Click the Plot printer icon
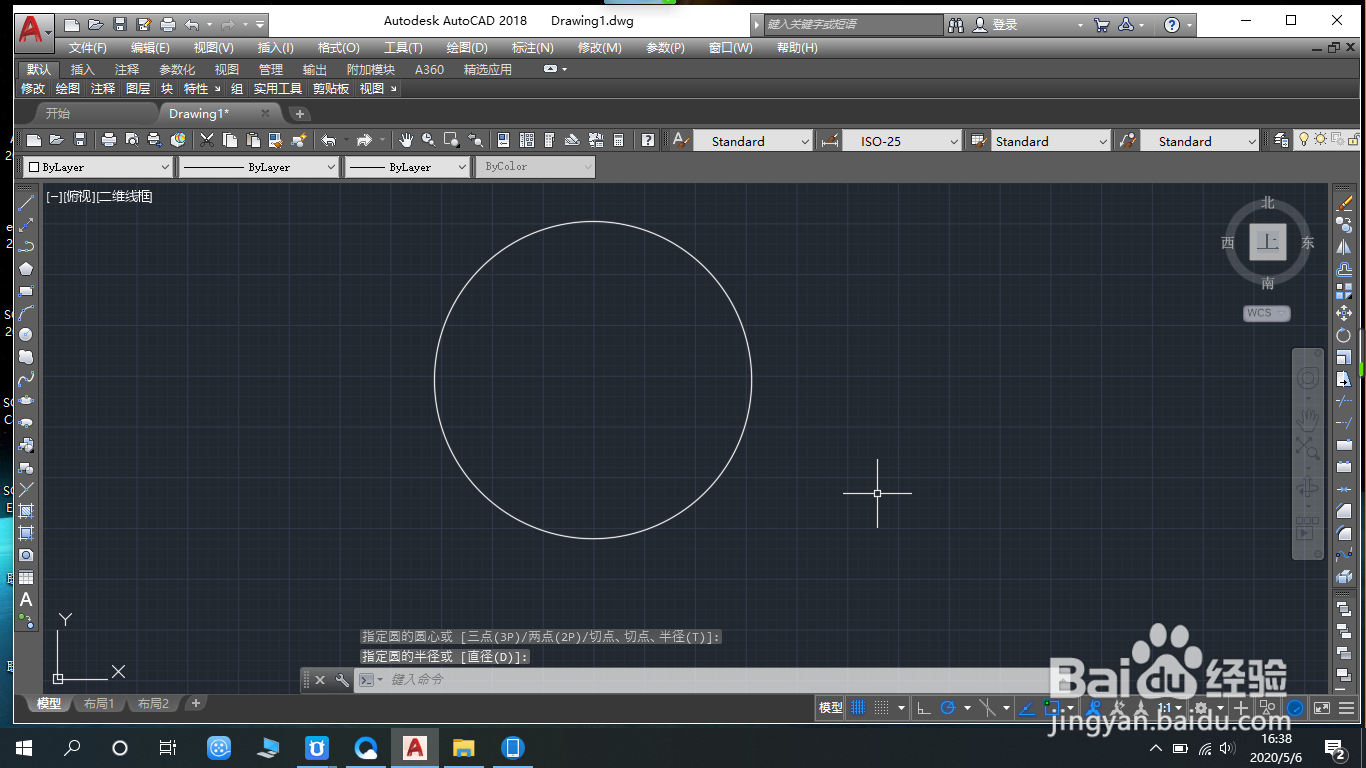Screen dimensions: 1366x768 [109, 140]
